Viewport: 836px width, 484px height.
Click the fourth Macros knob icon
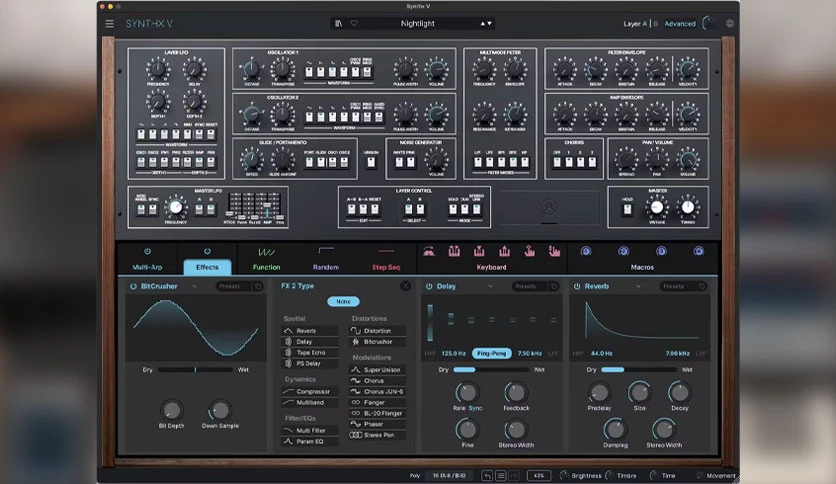tap(698, 251)
